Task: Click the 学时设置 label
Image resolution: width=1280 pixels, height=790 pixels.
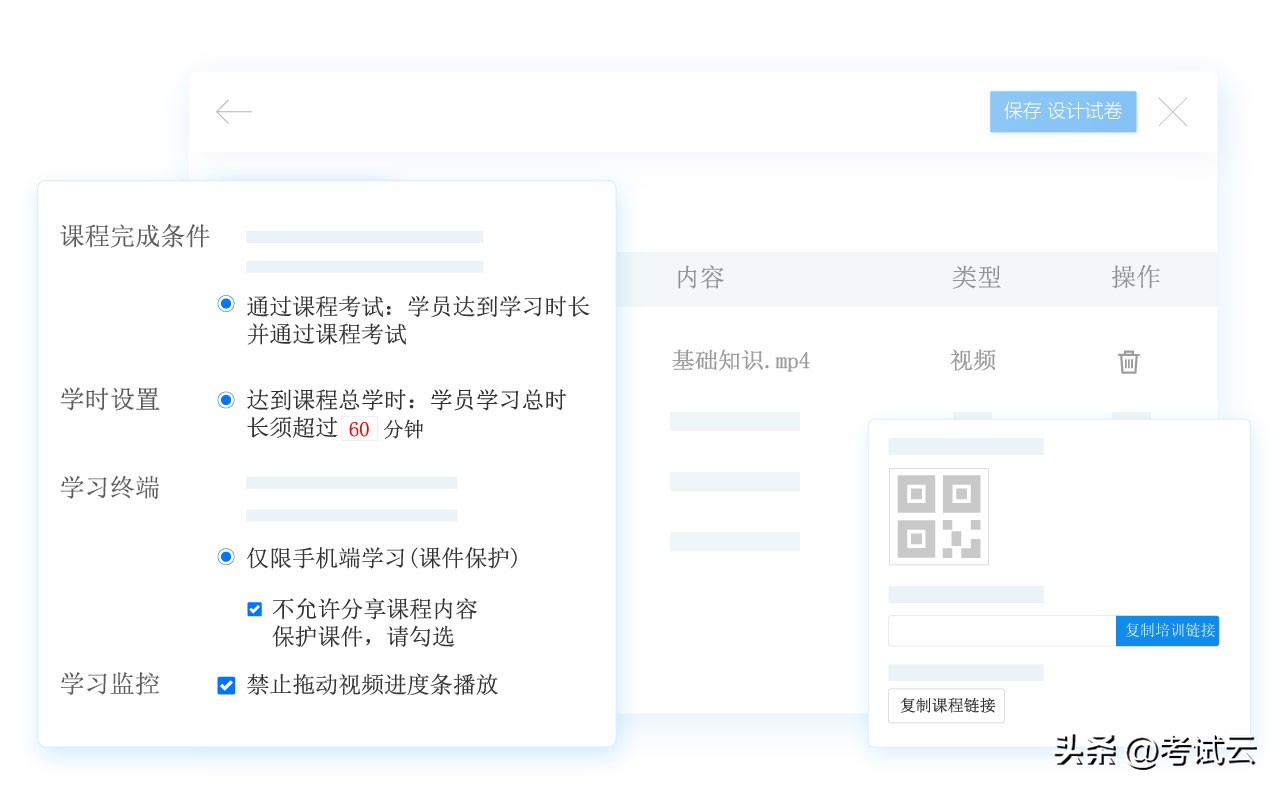Action: point(110,400)
